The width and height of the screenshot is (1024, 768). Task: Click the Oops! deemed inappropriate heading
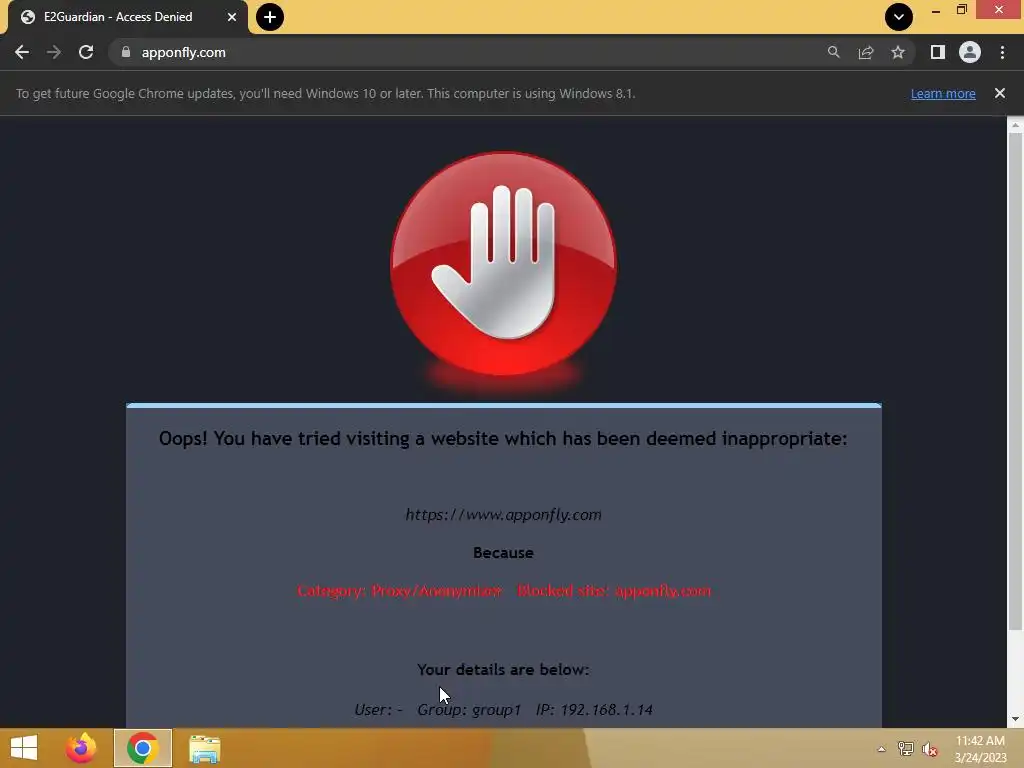[x=504, y=438]
